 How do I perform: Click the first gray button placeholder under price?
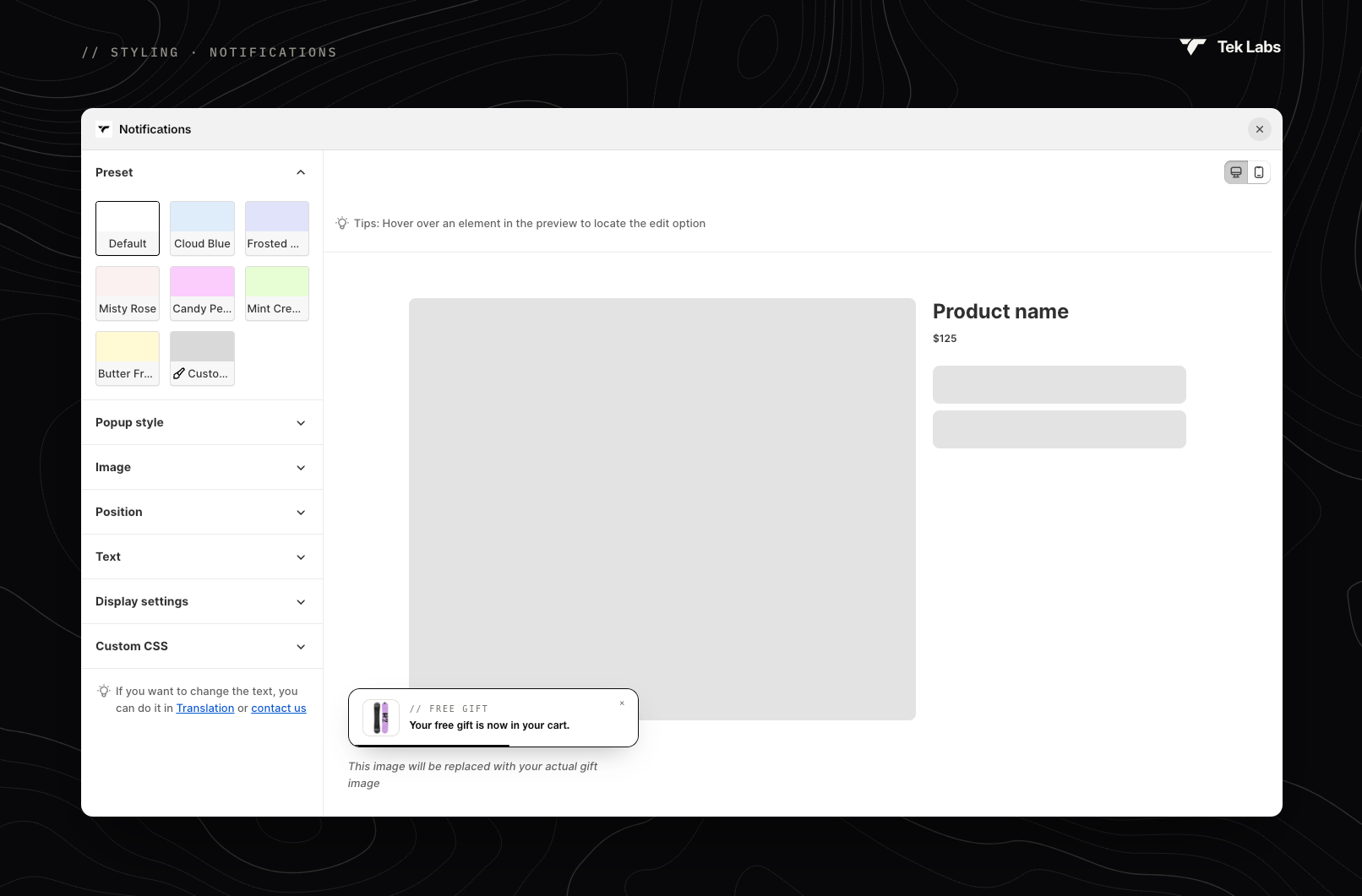1060,384
